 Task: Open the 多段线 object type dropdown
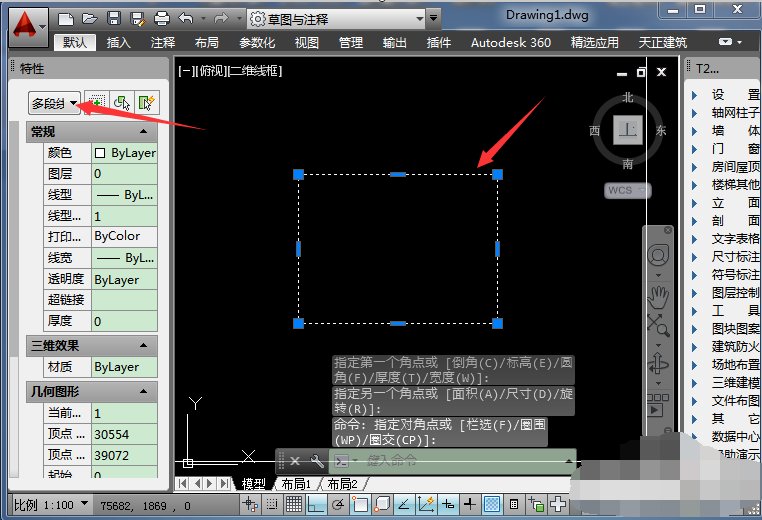(x=54, y=103)
